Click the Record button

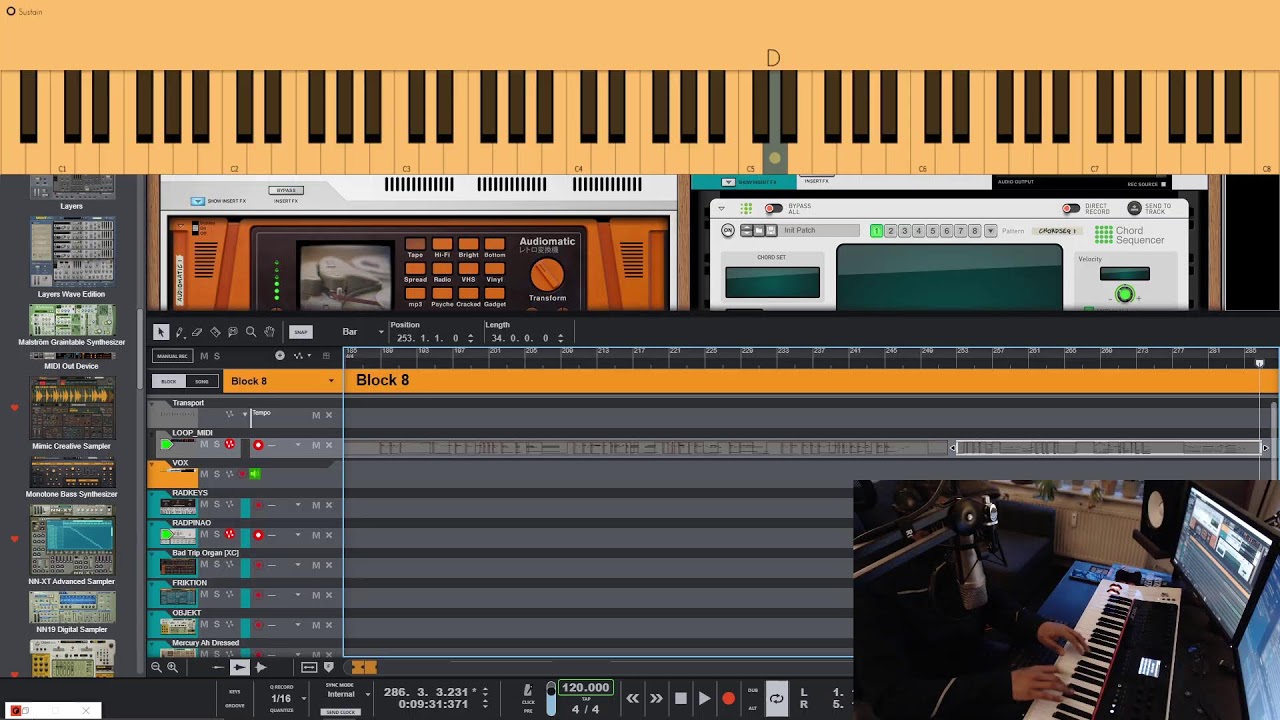pos(728,699)
